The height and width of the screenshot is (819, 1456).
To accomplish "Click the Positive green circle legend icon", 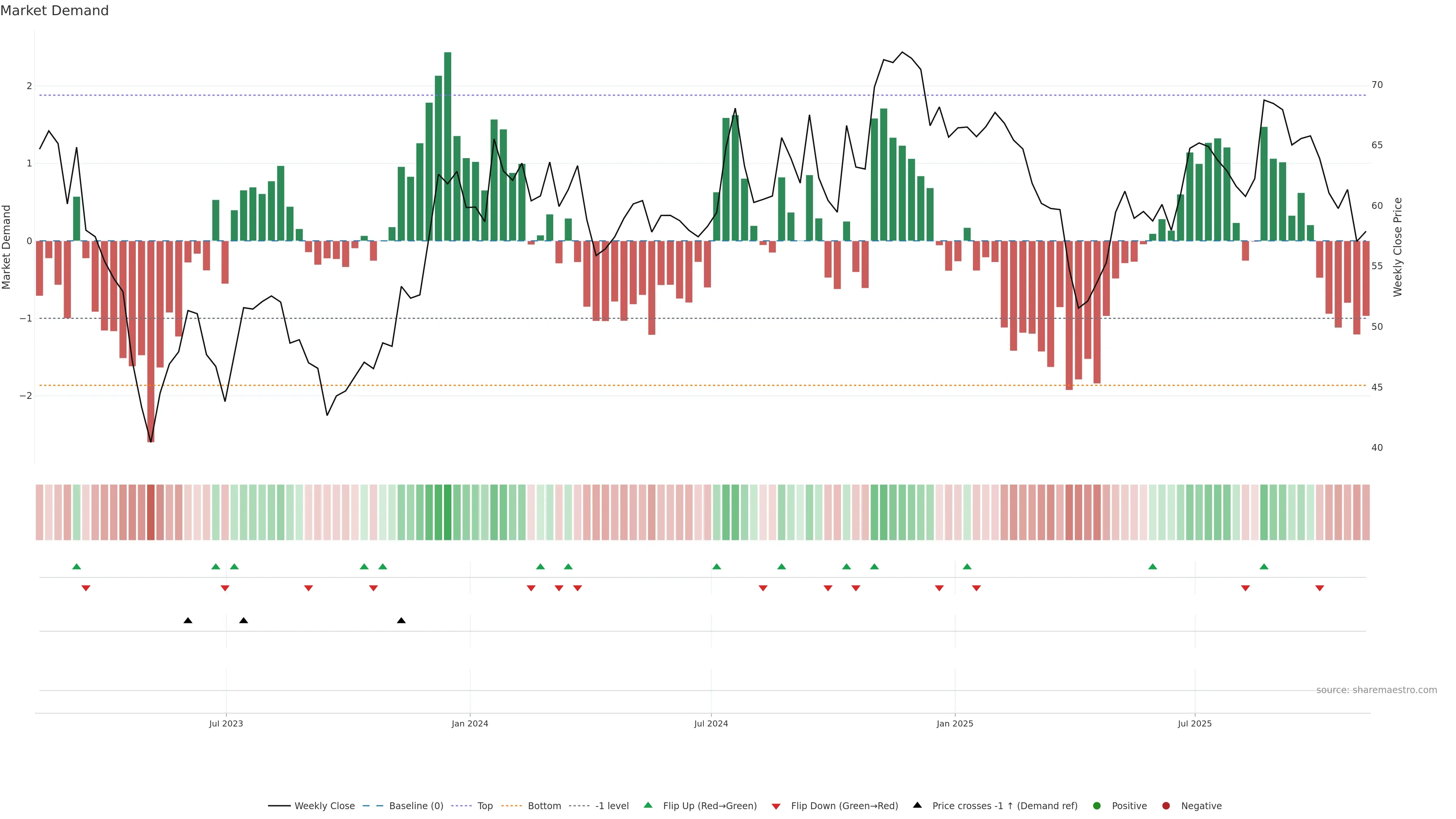I will pos(1097,806).
